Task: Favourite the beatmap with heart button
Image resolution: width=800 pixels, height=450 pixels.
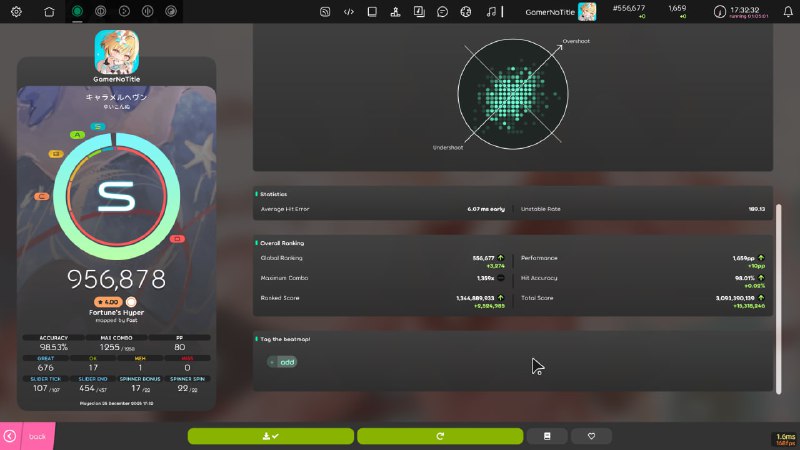Action: (591, 436)
